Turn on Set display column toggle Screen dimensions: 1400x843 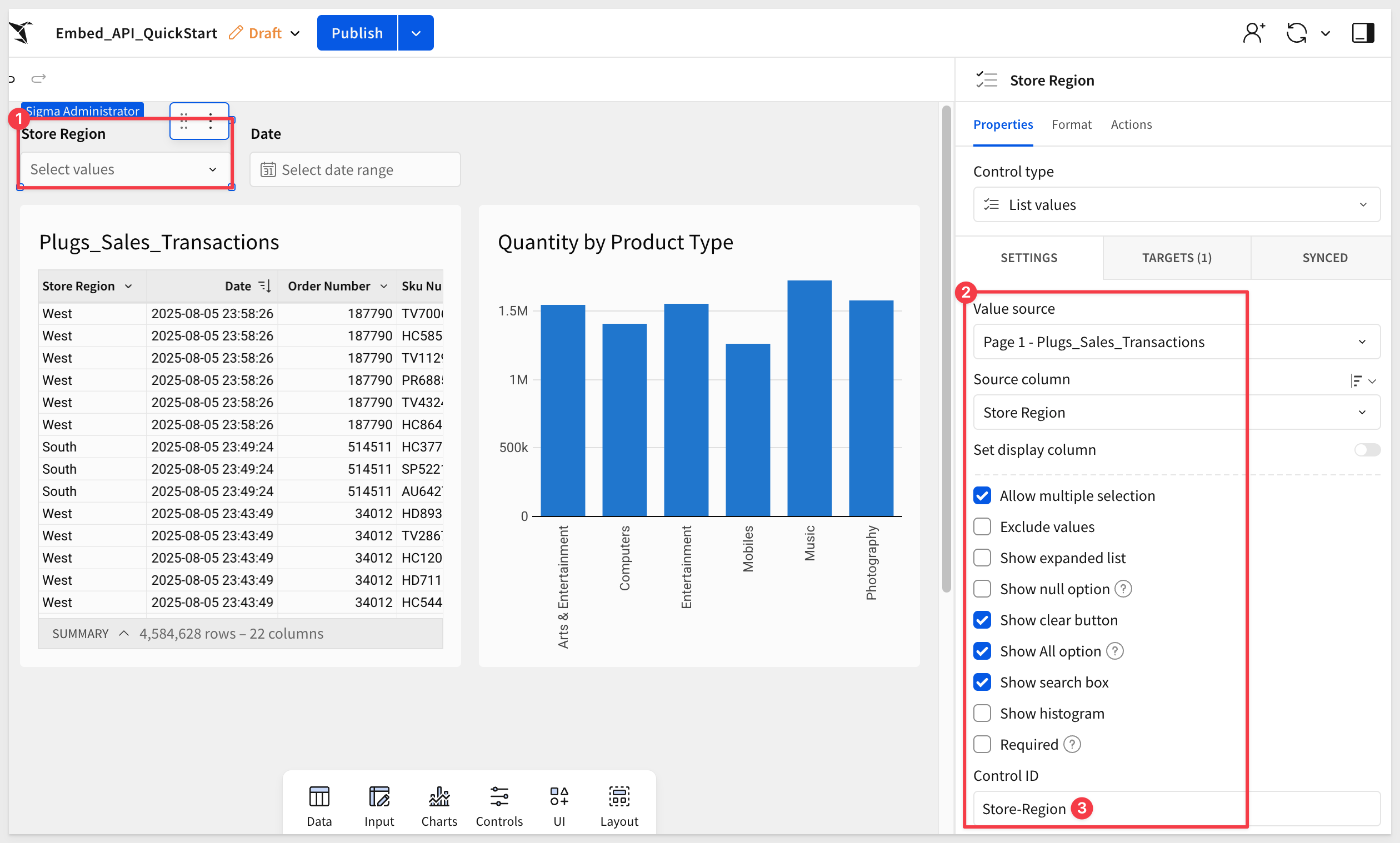[x=1367, y=450]
